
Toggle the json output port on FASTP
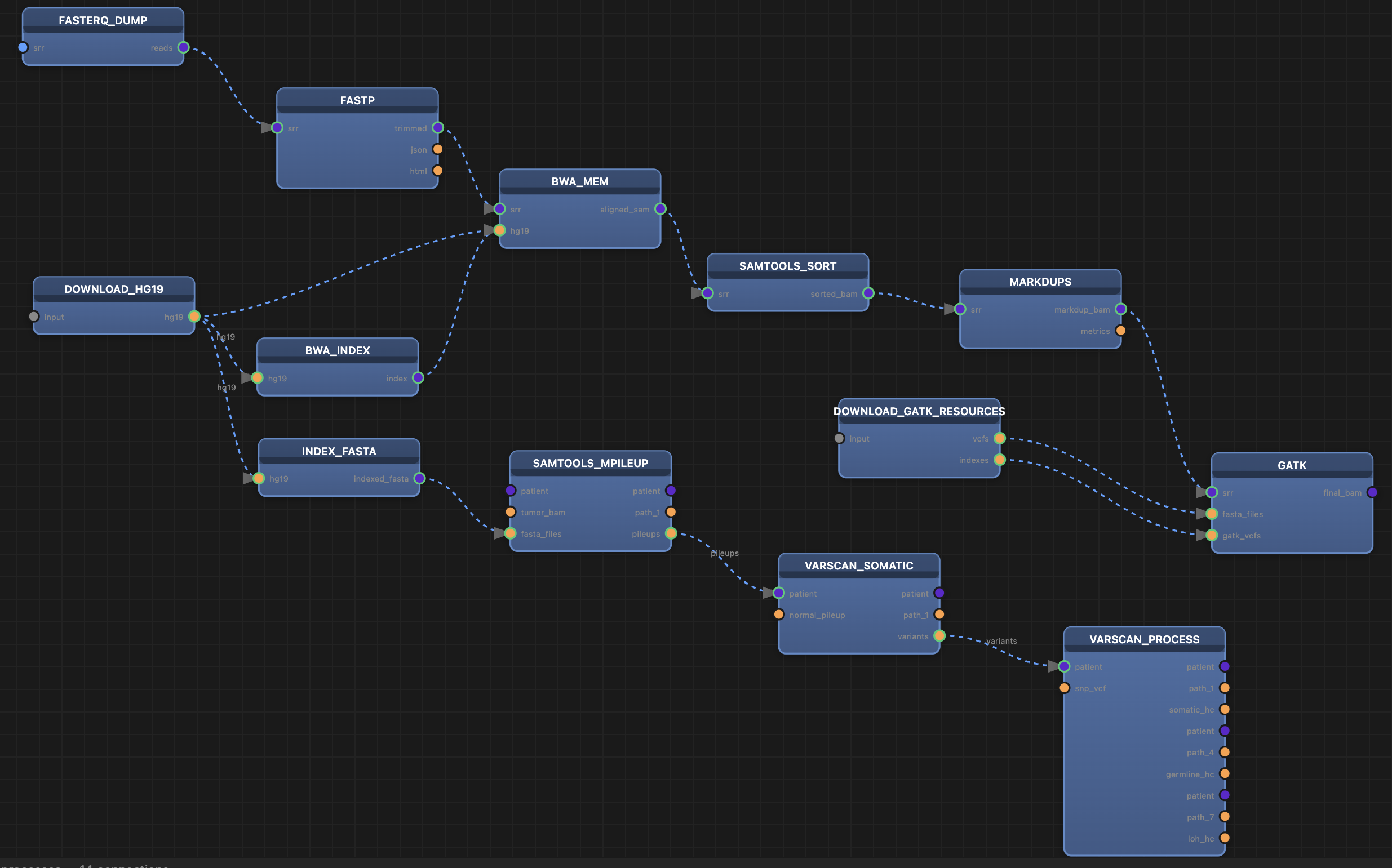pyautogui.click(x=438, y=149)
